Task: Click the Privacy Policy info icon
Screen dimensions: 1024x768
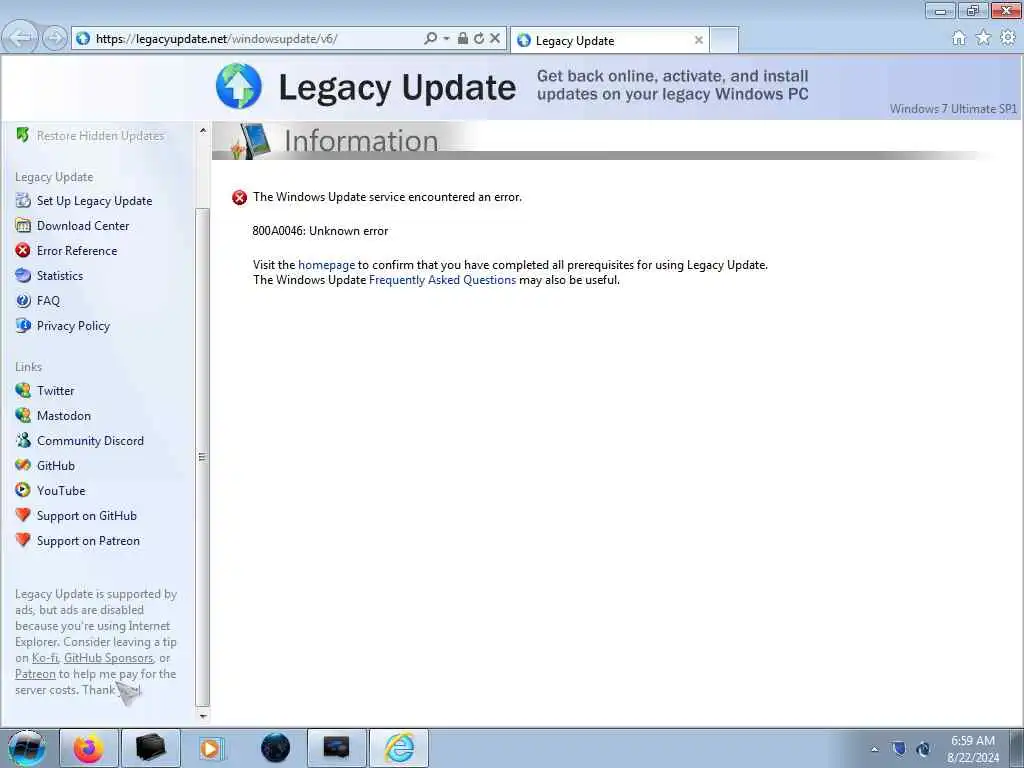Action: pyautogui.click(x=23, y=325)
